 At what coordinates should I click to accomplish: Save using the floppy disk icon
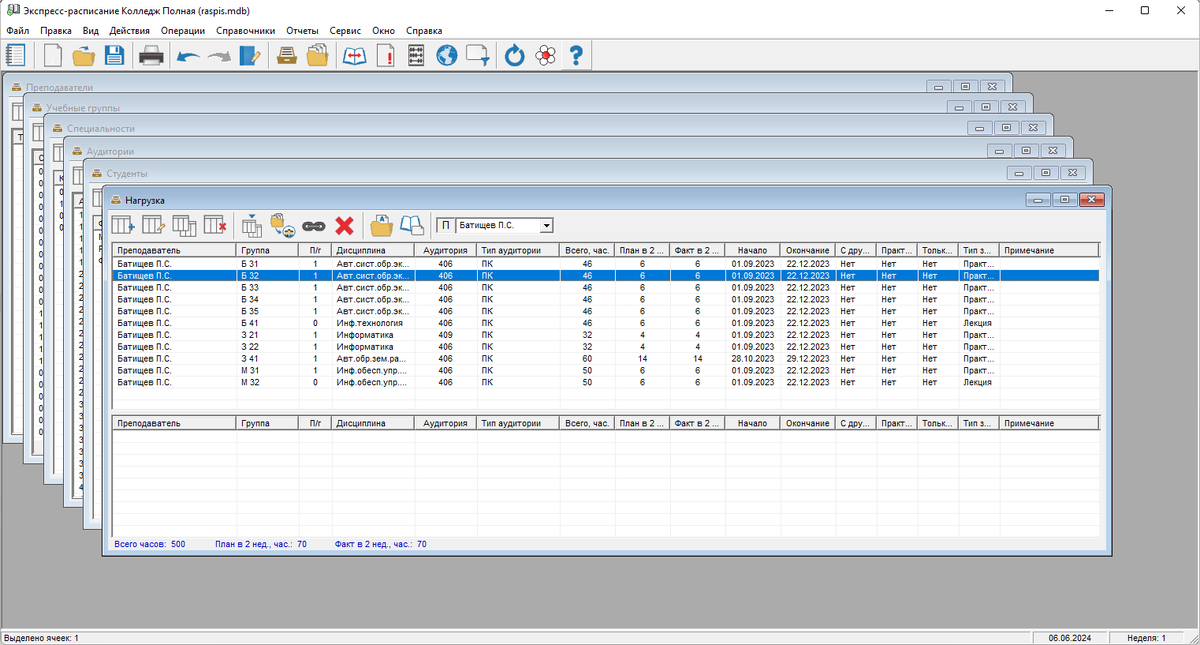114,55
